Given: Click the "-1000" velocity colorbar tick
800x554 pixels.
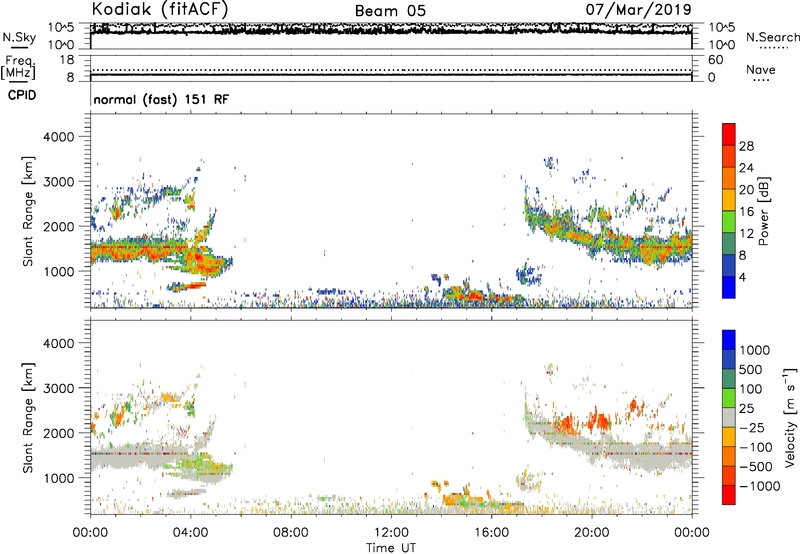Looking at the screenshot, I should click(x=760, y=486).
